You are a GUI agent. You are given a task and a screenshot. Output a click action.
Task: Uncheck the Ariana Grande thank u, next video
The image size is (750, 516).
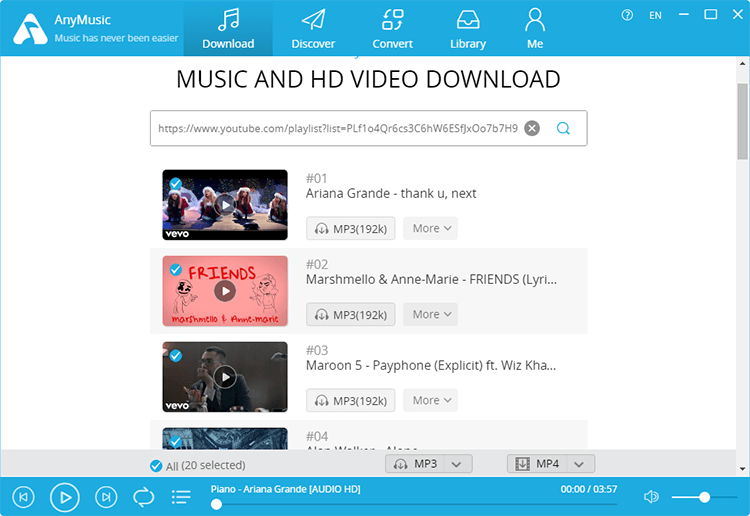(x=176, y=184)
